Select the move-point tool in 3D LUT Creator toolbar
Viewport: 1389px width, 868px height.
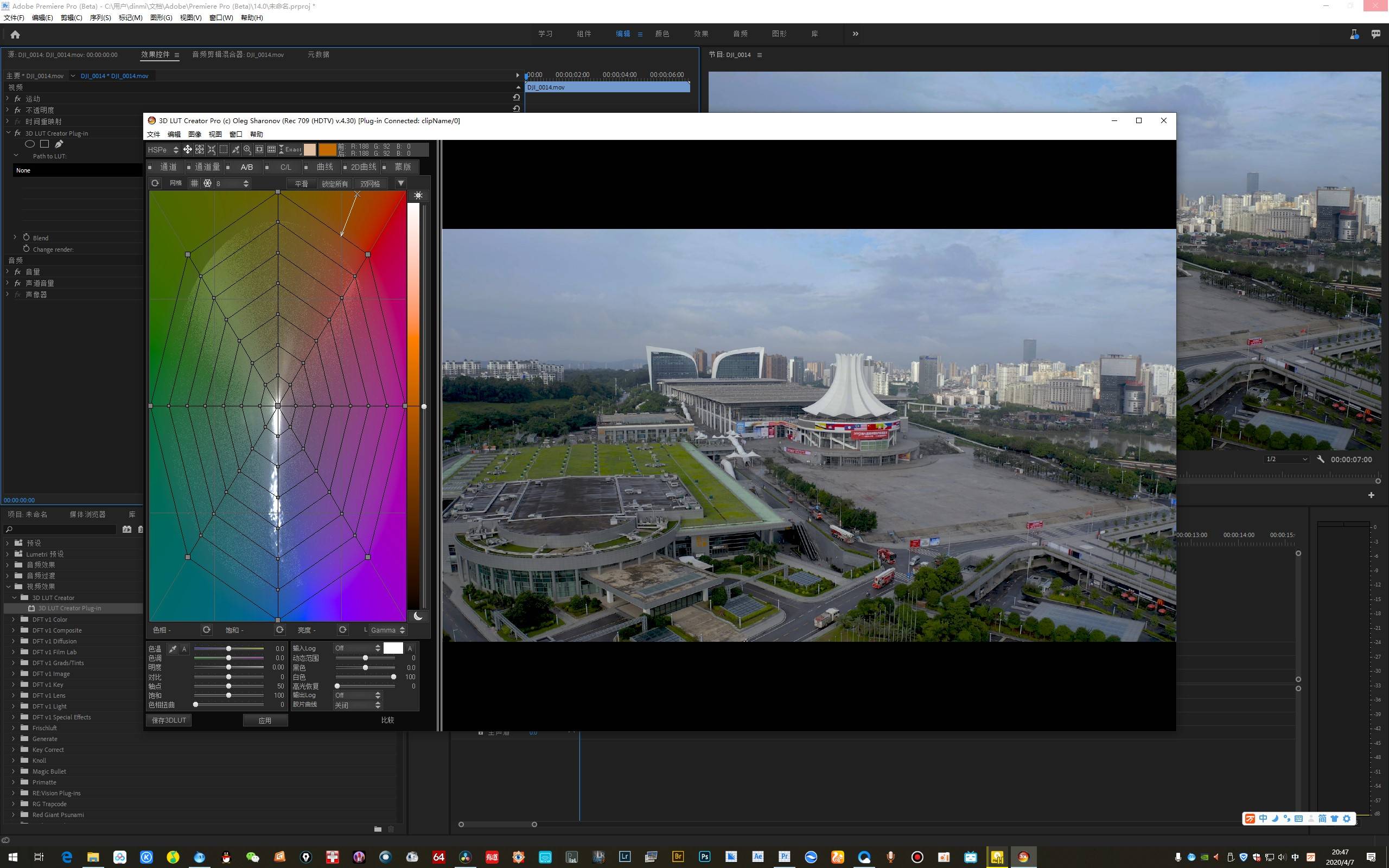click(x=188, y=149)
